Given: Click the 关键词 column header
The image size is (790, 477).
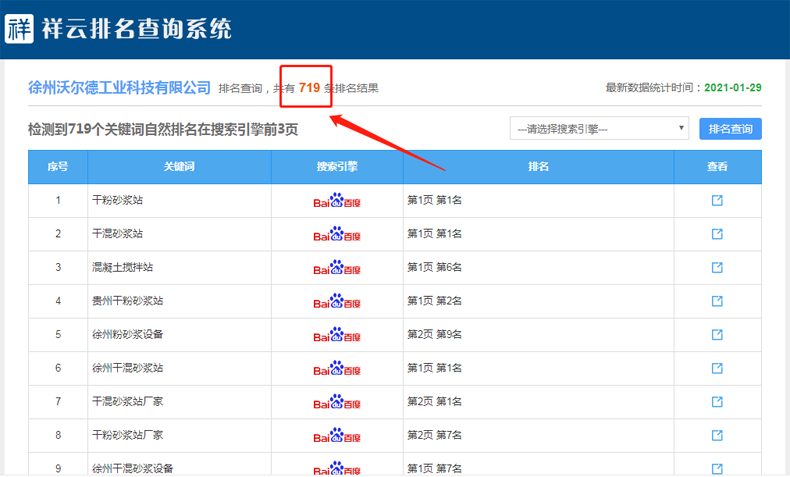Looking at the screenshot, I should point(179,167).
